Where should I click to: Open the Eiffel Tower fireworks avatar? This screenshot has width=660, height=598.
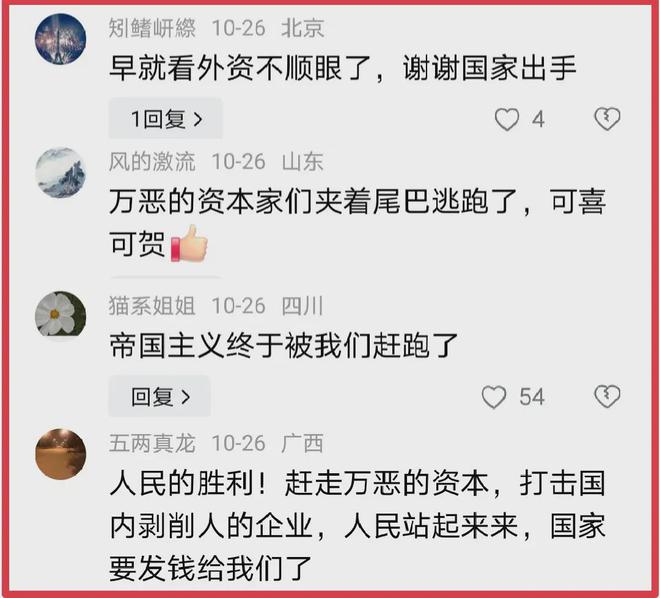[x=60, y=39]
